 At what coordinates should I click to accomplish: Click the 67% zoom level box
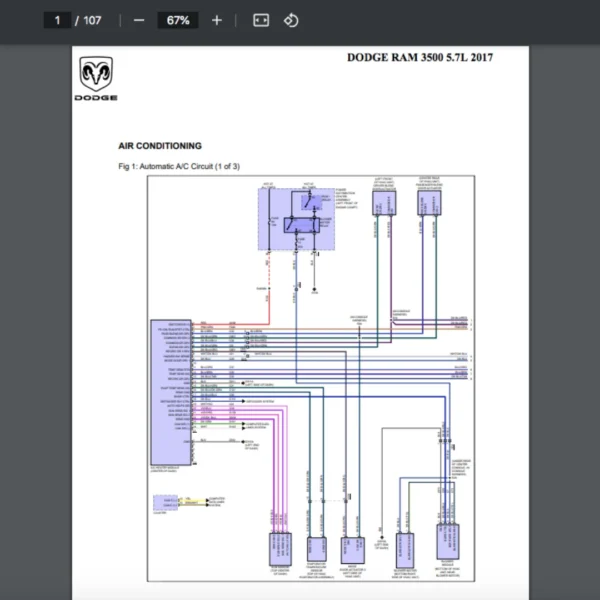tap(178, 20)
